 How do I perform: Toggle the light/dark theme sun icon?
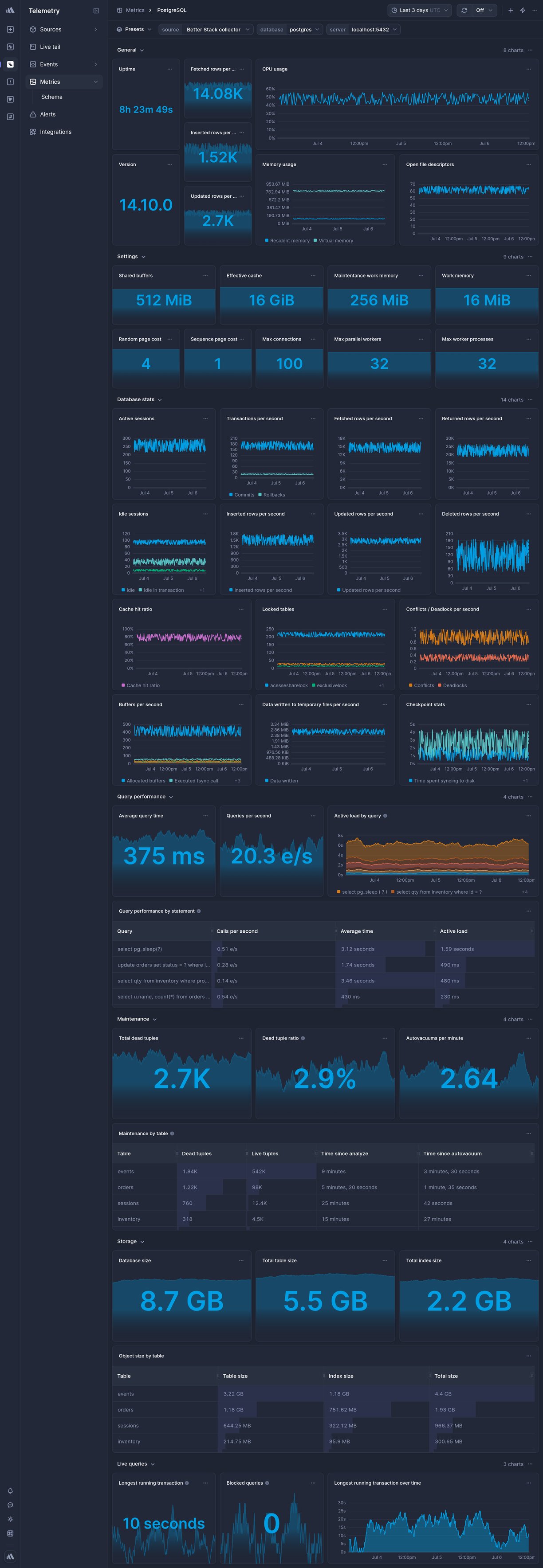(10, 1519)
